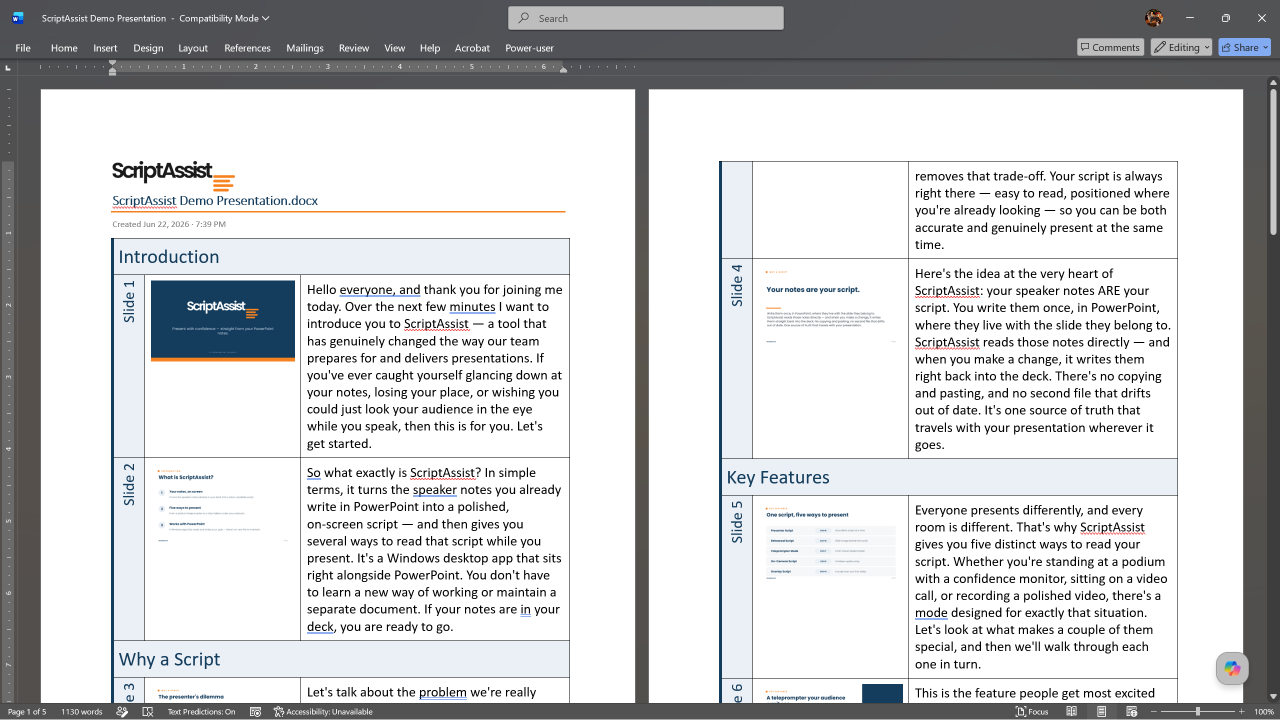
Task: Switch to the Home ribbon tab
Action: pyautogui.click(x=64, y=48)
